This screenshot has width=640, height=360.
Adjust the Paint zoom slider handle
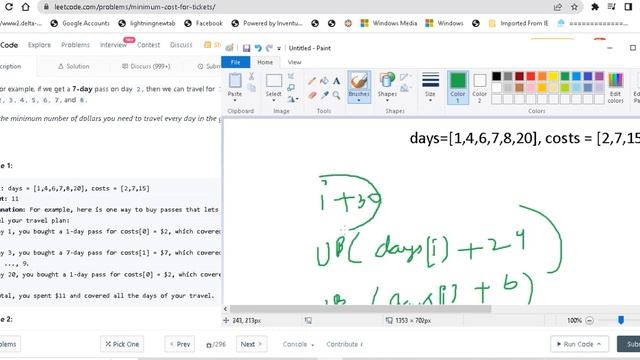621,320
